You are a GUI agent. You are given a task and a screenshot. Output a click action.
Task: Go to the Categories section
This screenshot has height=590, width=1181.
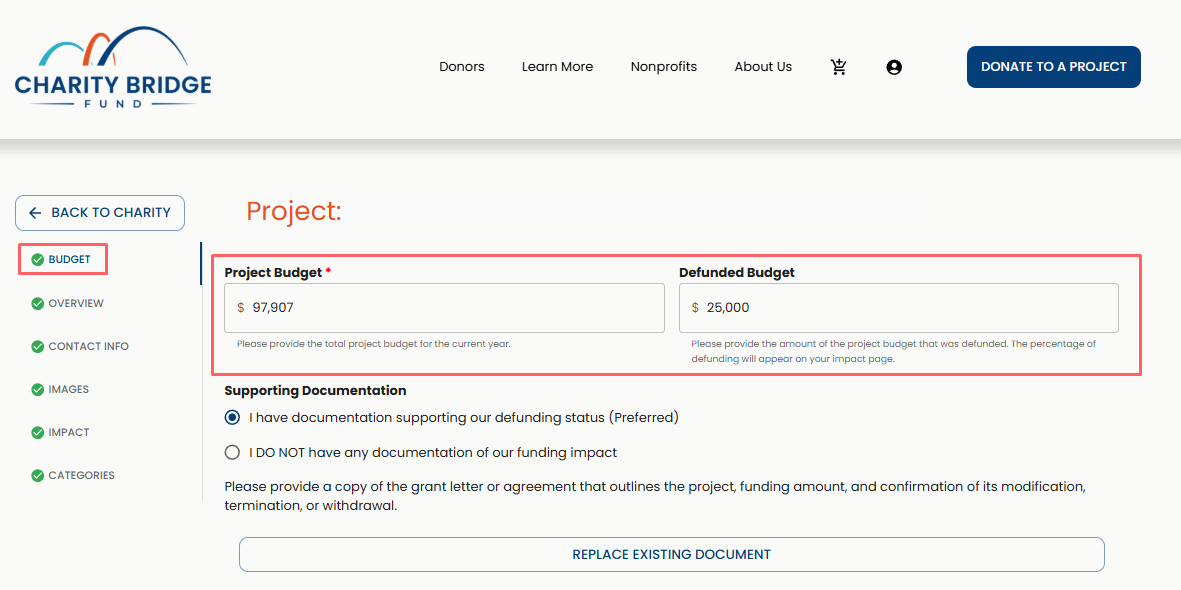pos(81,475)
